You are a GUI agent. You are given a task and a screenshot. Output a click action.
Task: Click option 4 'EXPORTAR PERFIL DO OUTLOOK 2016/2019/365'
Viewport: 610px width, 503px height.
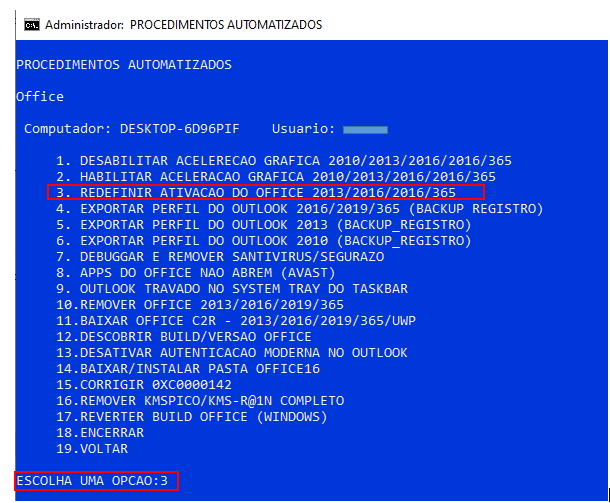click(x=300, y=209)
